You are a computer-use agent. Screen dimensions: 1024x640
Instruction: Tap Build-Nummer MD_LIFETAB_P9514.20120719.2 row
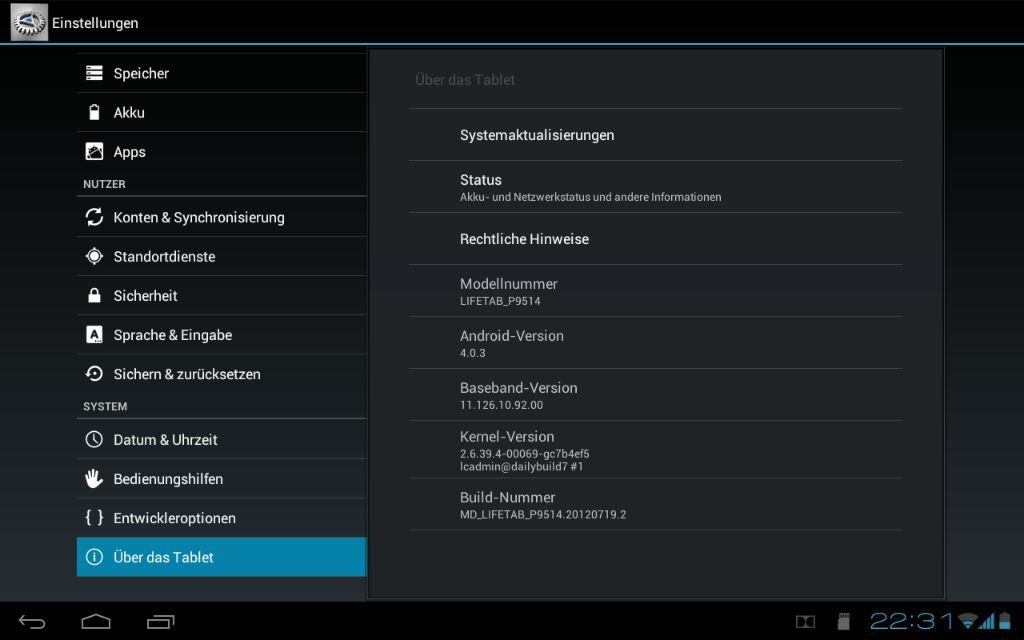pyautogui.click(x=656, y=504)
